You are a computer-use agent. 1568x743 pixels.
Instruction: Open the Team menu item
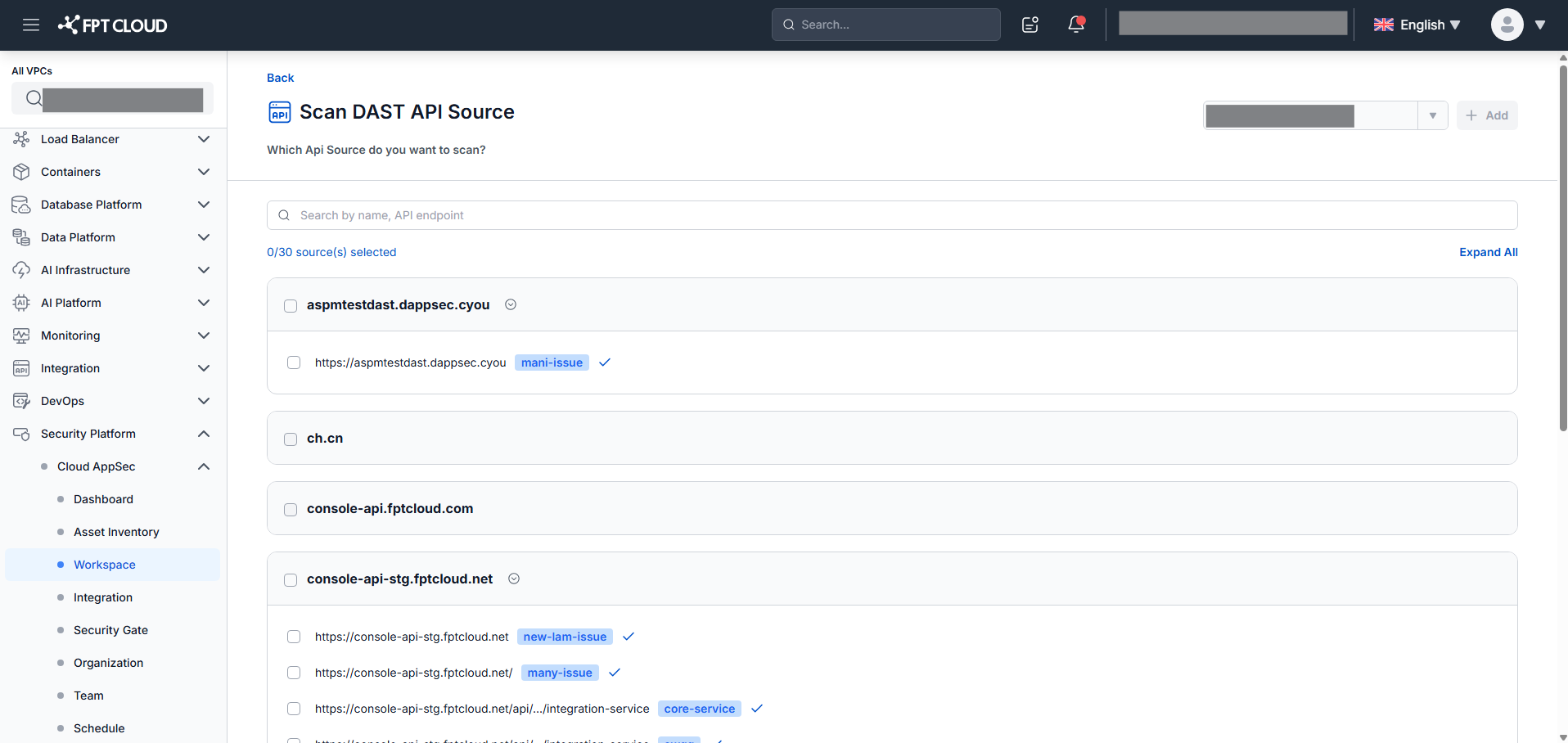tap(88, 696)
